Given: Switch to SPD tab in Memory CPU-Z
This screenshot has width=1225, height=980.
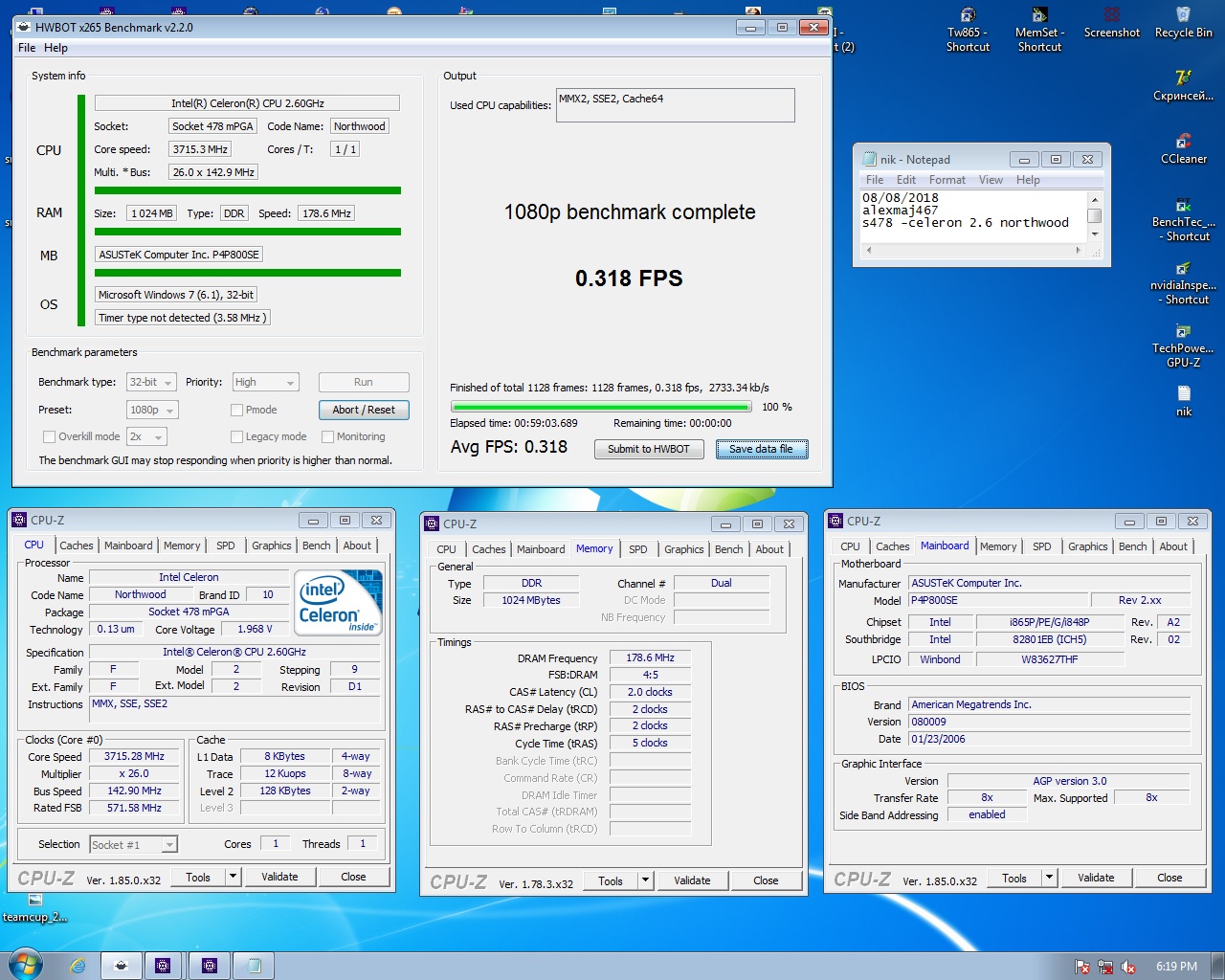Looking at the screenshot, I should click(638, 549).
